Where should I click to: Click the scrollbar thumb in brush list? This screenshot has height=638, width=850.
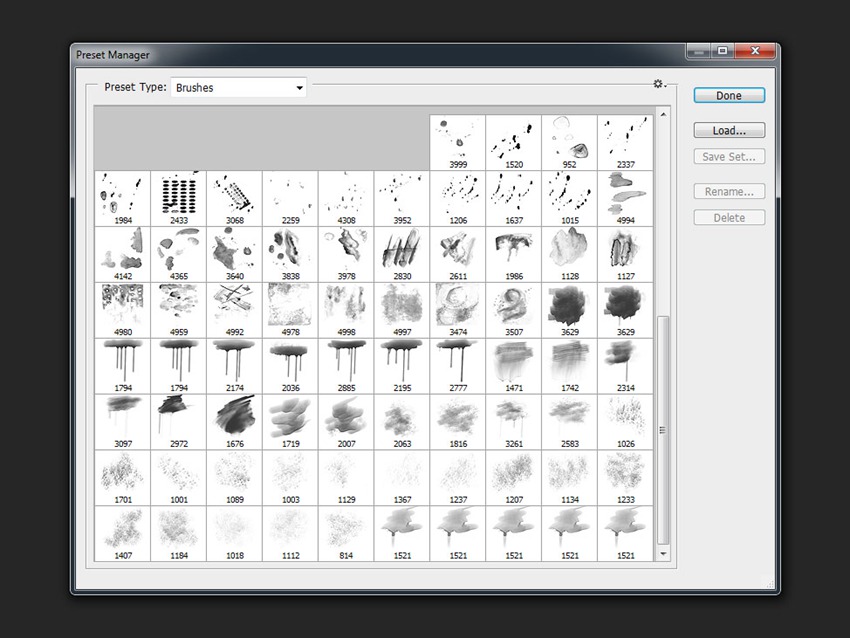point(662,430)
